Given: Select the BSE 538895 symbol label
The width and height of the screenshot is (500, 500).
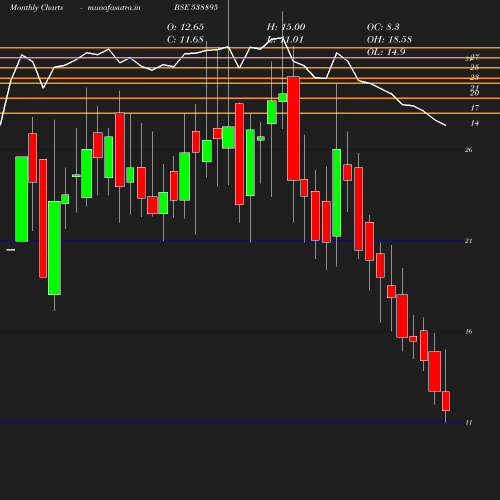Looking at the screenshot, I should [196, 7].
